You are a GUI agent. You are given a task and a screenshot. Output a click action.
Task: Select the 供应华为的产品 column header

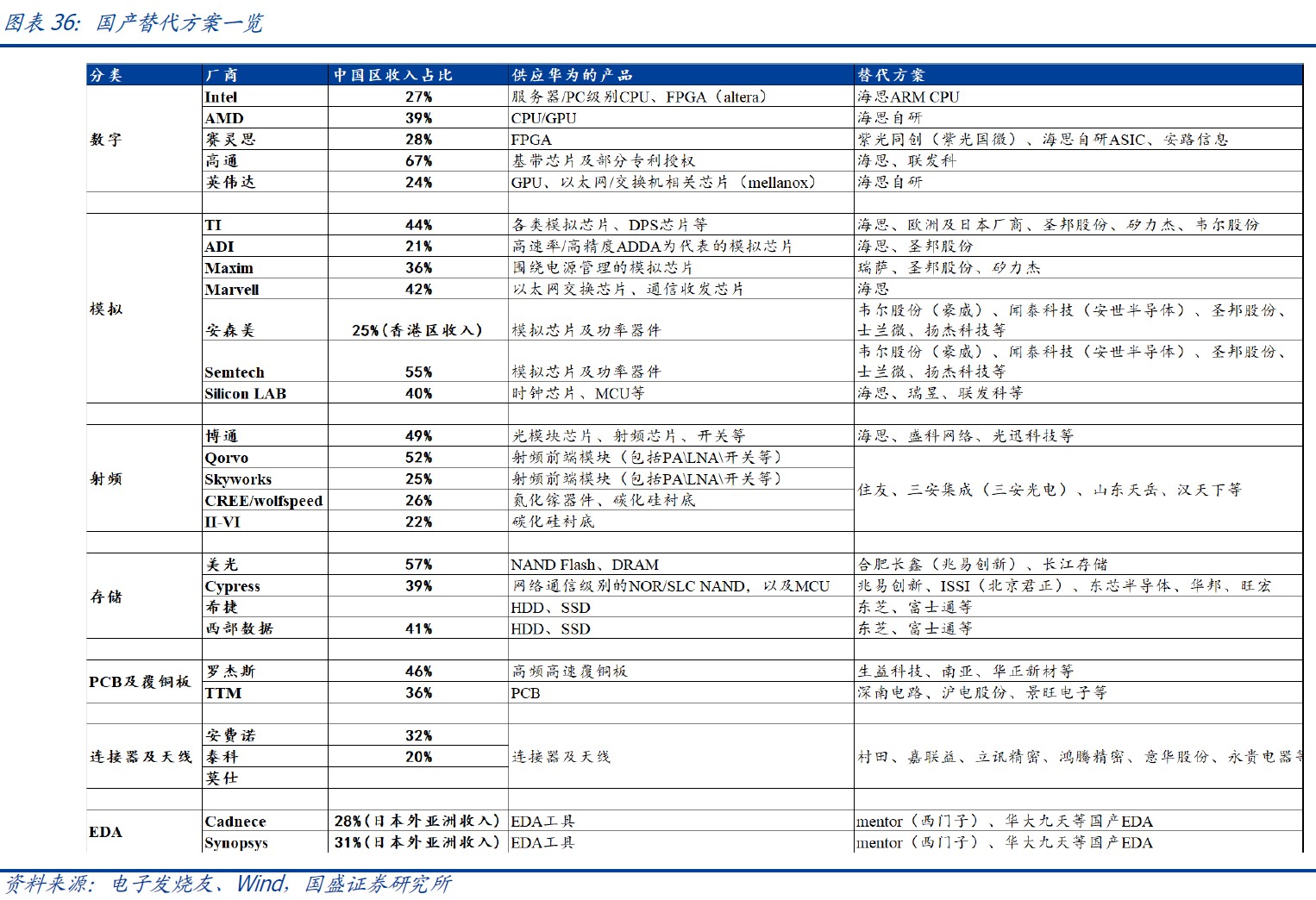(x=681, y=75)
